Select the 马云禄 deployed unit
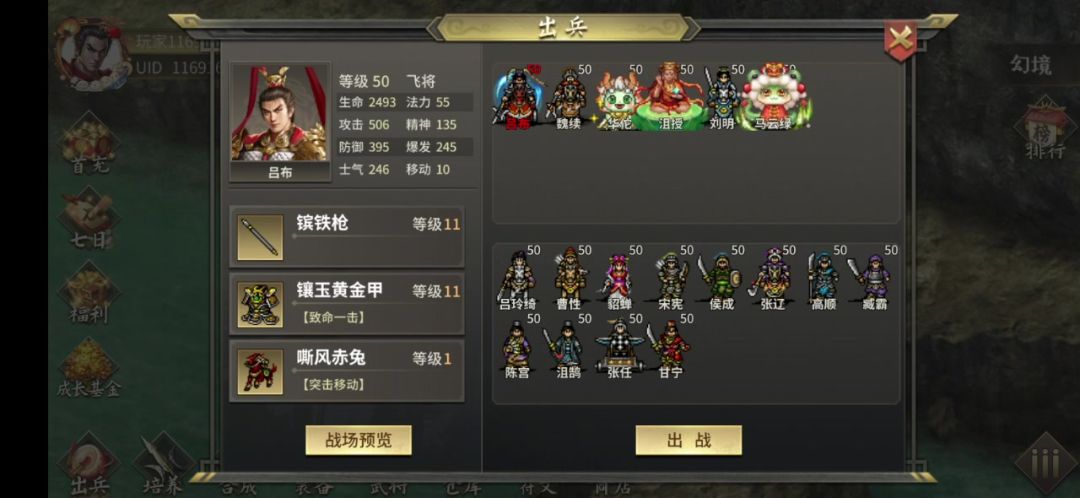This screenshot has height=498, width=1080. point(776,97)
